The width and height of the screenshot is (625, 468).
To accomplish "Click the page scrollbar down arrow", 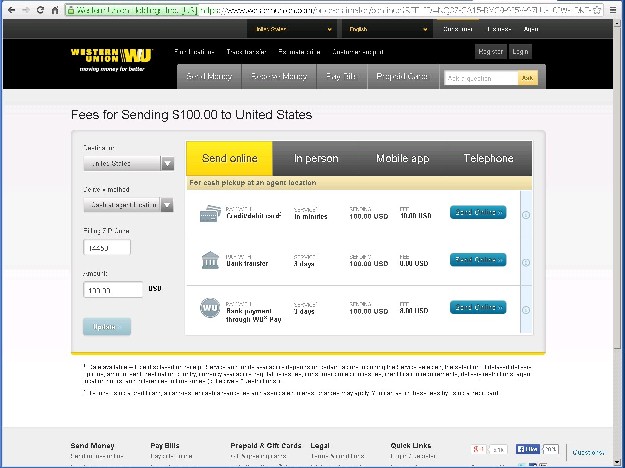I will [x=618, y=462].
